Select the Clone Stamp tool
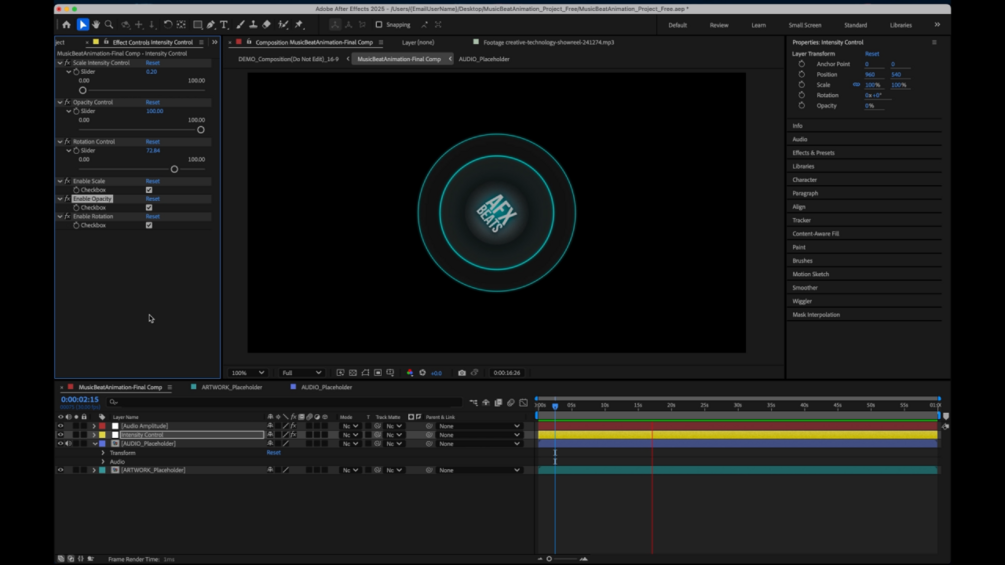 point(253,24)
